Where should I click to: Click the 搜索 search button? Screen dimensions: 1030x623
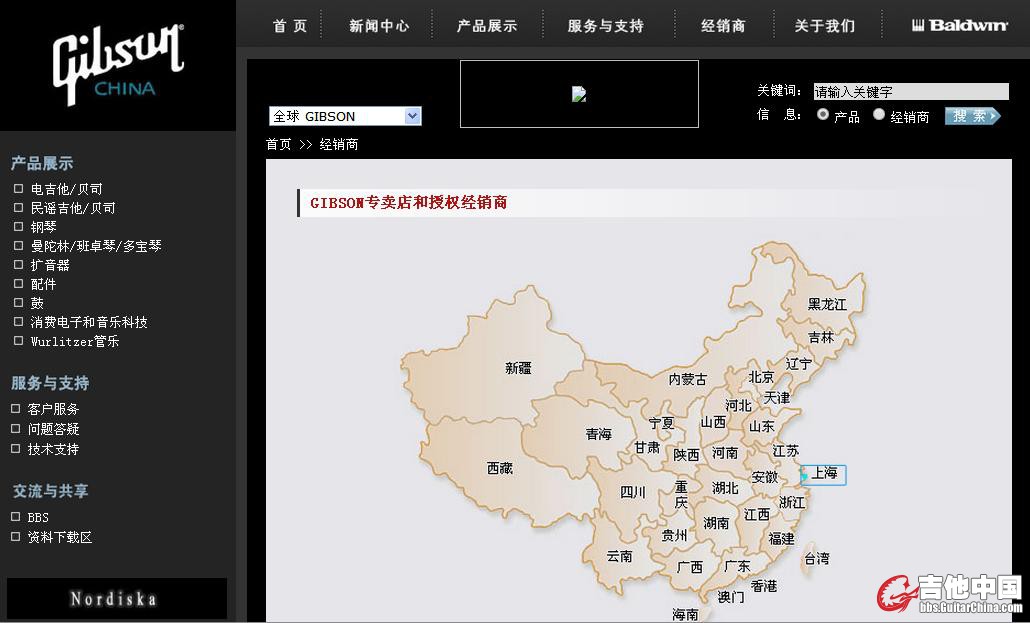[x=972, y=116]
